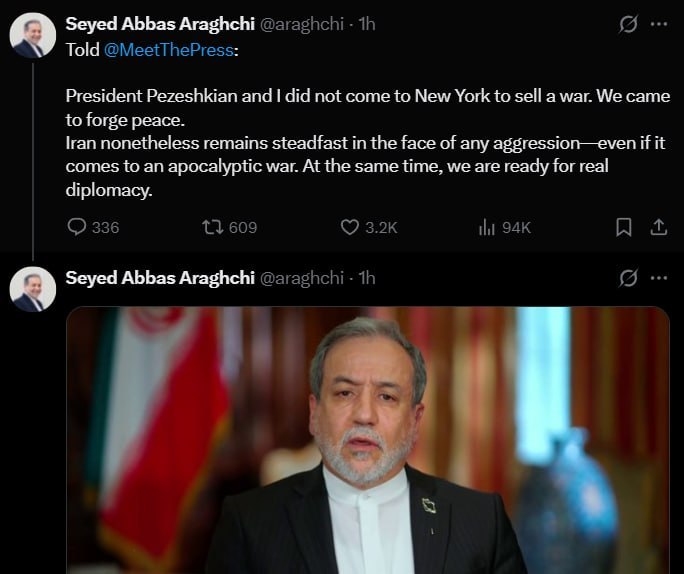Click Seyed Abbas Araghchi name on first tweet
Screen dimensions: 684x574
(x=160, y=24)
